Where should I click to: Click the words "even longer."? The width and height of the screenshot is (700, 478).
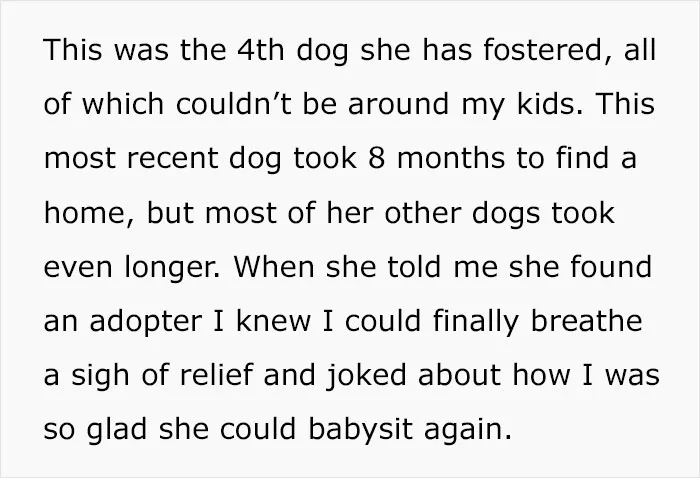pyautogui.click(x=132, y=269)
